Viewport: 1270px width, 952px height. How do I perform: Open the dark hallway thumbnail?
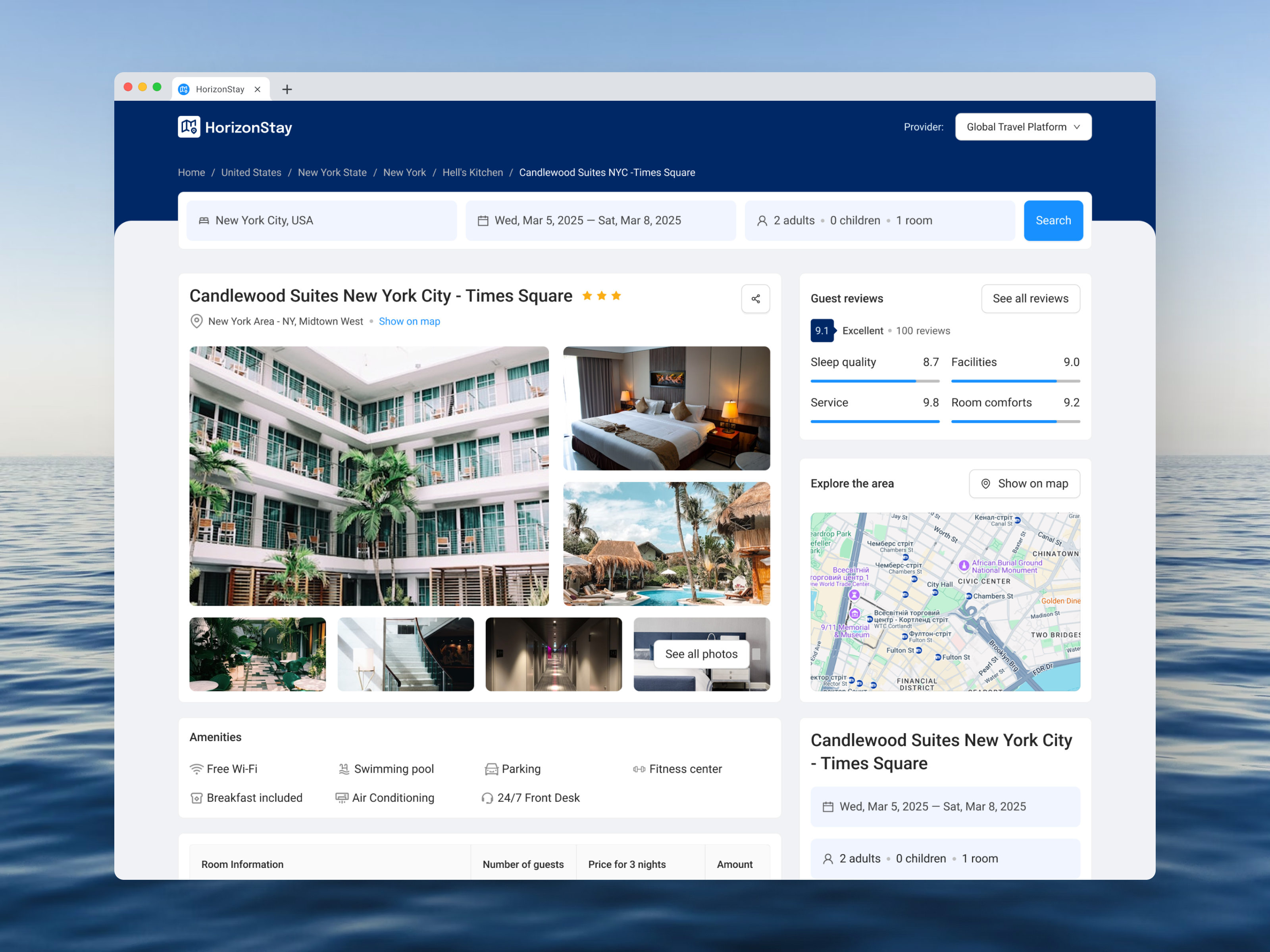click(x=554, y=654)
